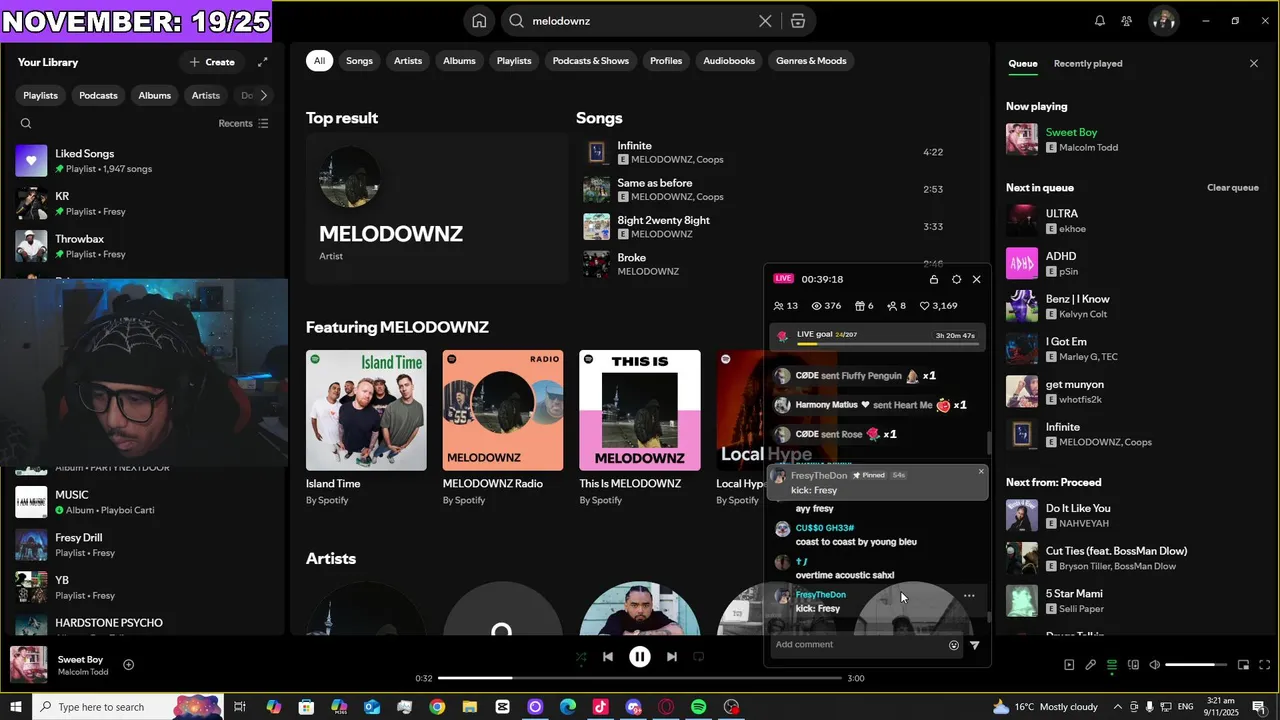The image size is (1280, 720).
Task: Close the Queue panel
Action: point(1254,63)
